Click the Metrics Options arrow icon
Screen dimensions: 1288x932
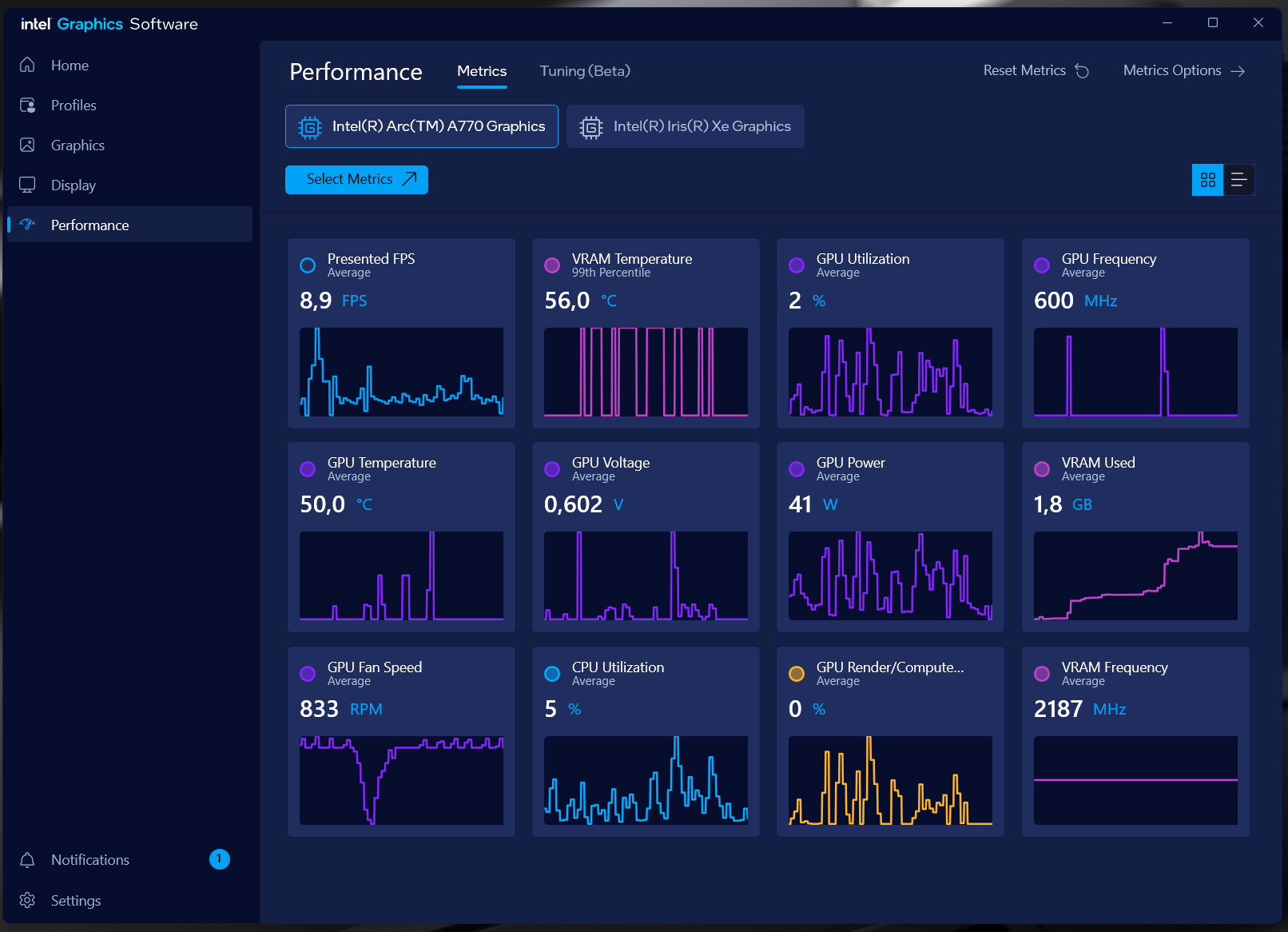pos(1238,71)
